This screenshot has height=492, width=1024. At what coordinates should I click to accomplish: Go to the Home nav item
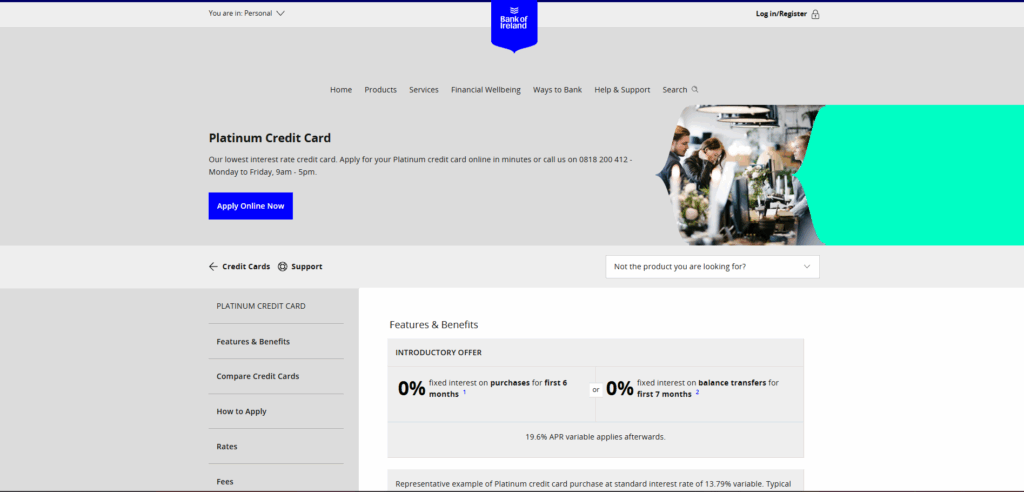pos(341,90)
